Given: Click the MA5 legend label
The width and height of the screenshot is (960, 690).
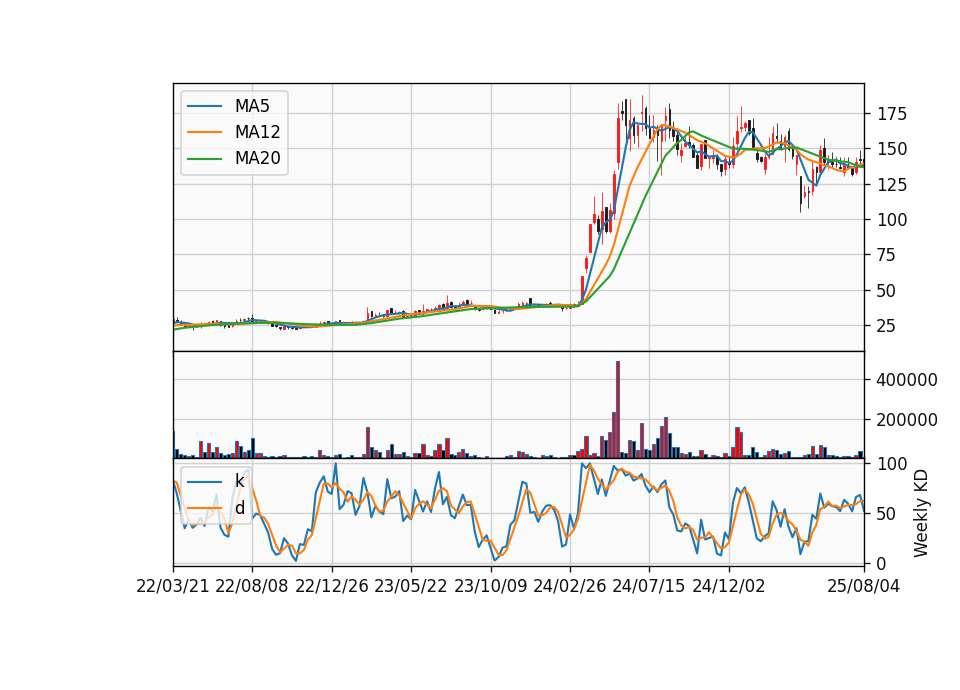Looking at the screenshot, I should 252,106.
